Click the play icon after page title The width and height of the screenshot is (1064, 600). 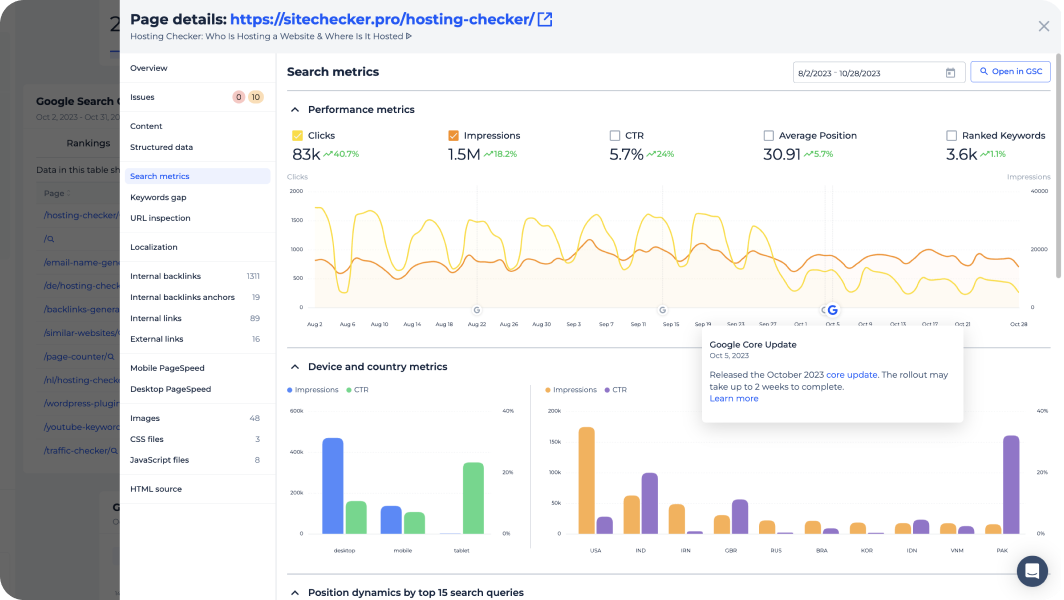408,36
